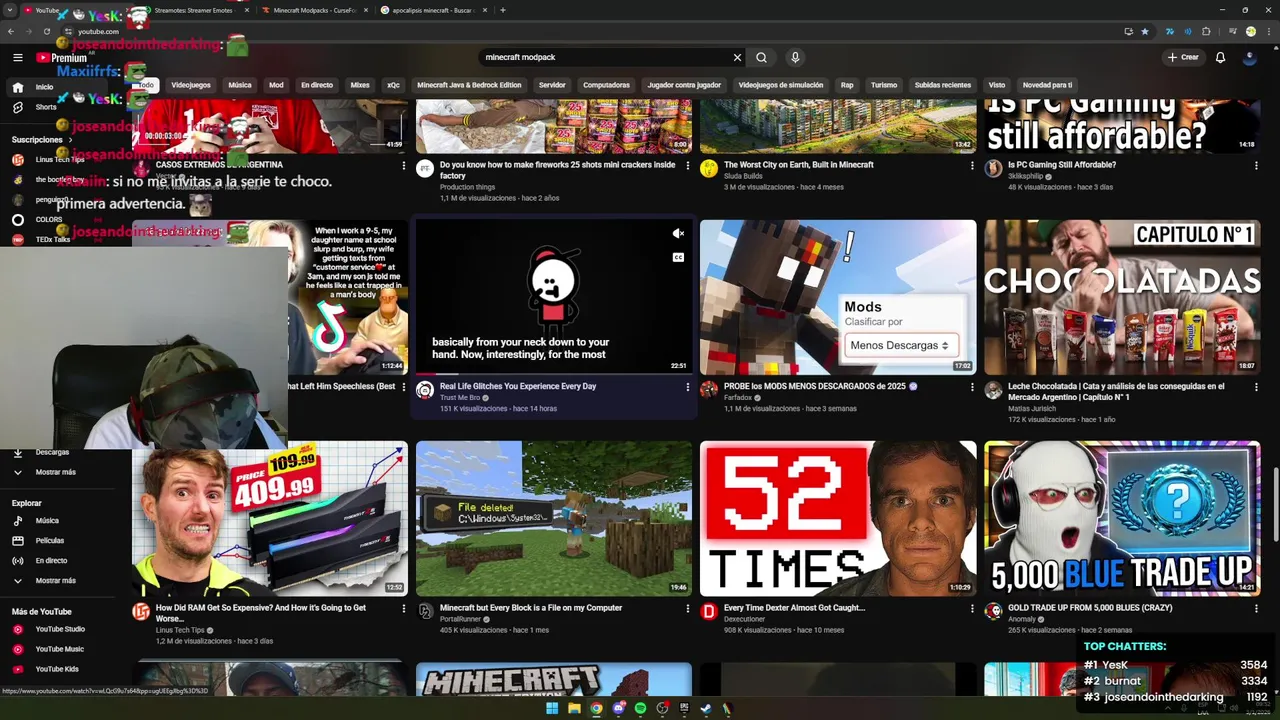This screenshot has width=1280, height=720.
Task: Open the account avatar menu
Action: 1249,57
